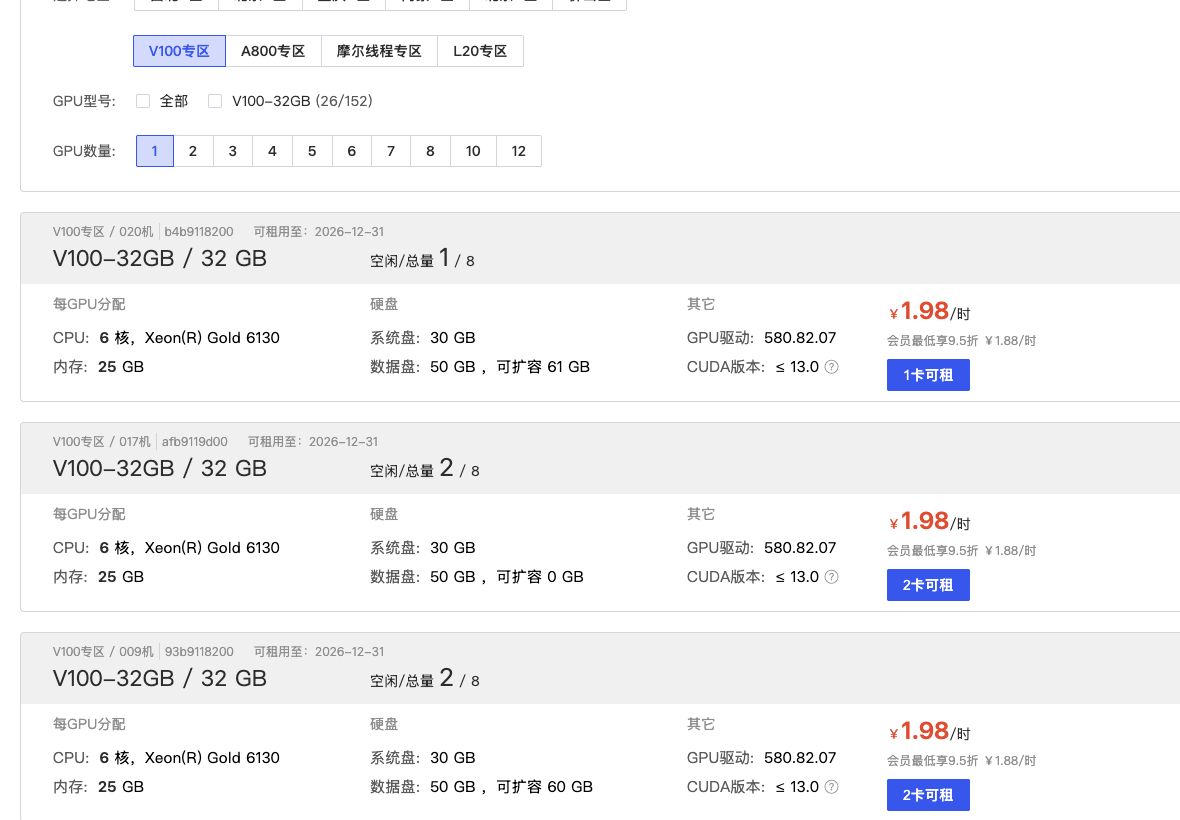This screenshot has width=1180, height=820.
Task: Click 空闲/总量 1 / 8 text
Action: pos(422,259)
